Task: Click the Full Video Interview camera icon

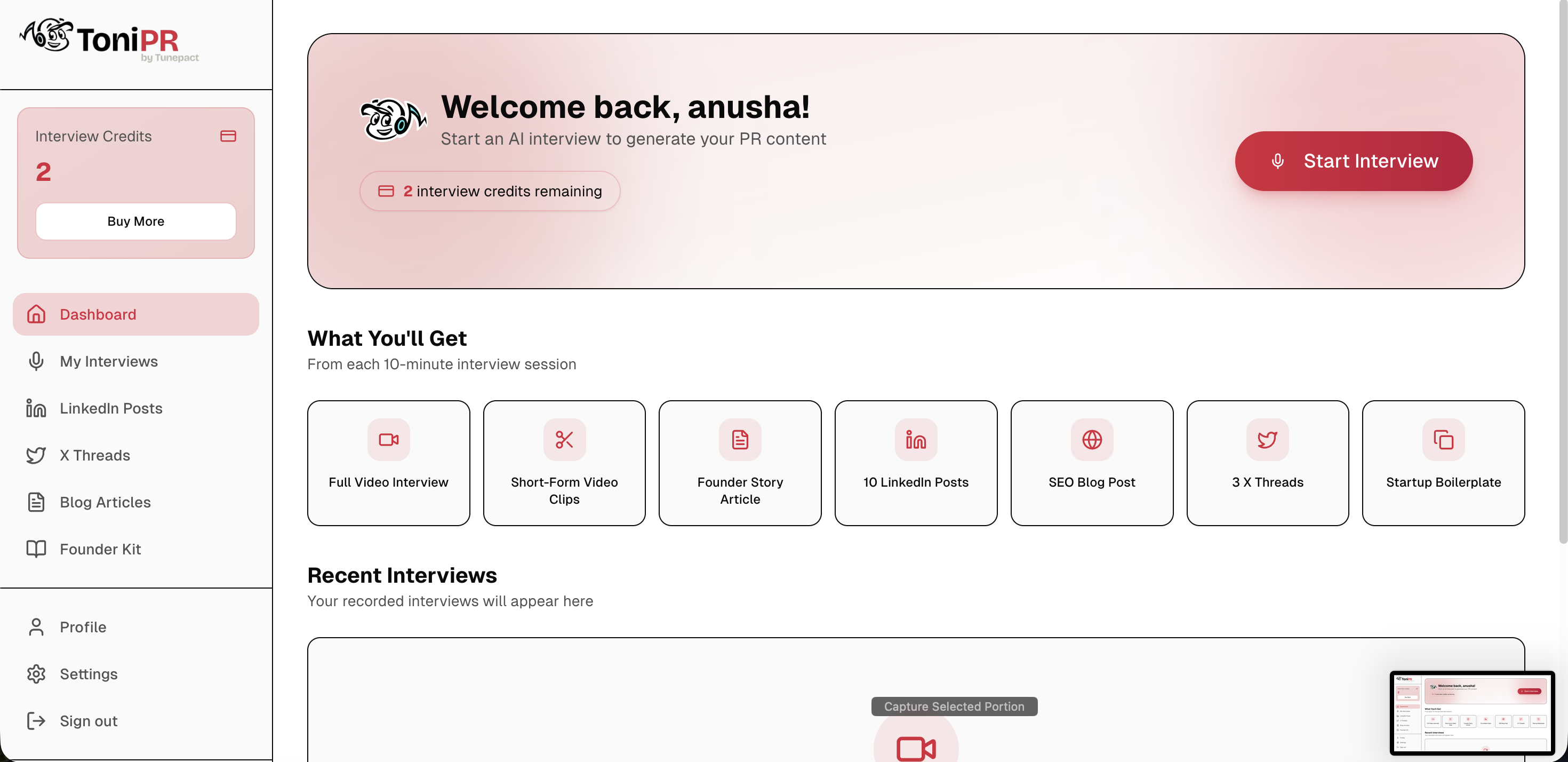Action: click(388, 439)
